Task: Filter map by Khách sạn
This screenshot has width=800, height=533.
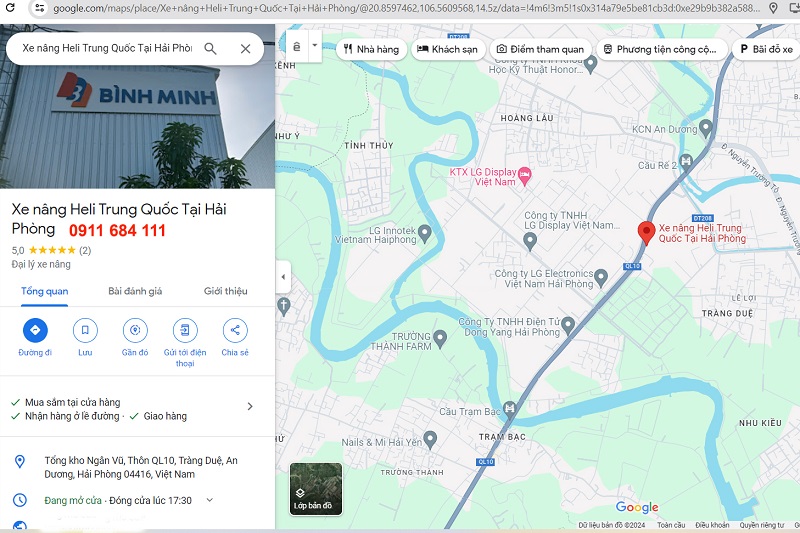Action: (445, 49)
